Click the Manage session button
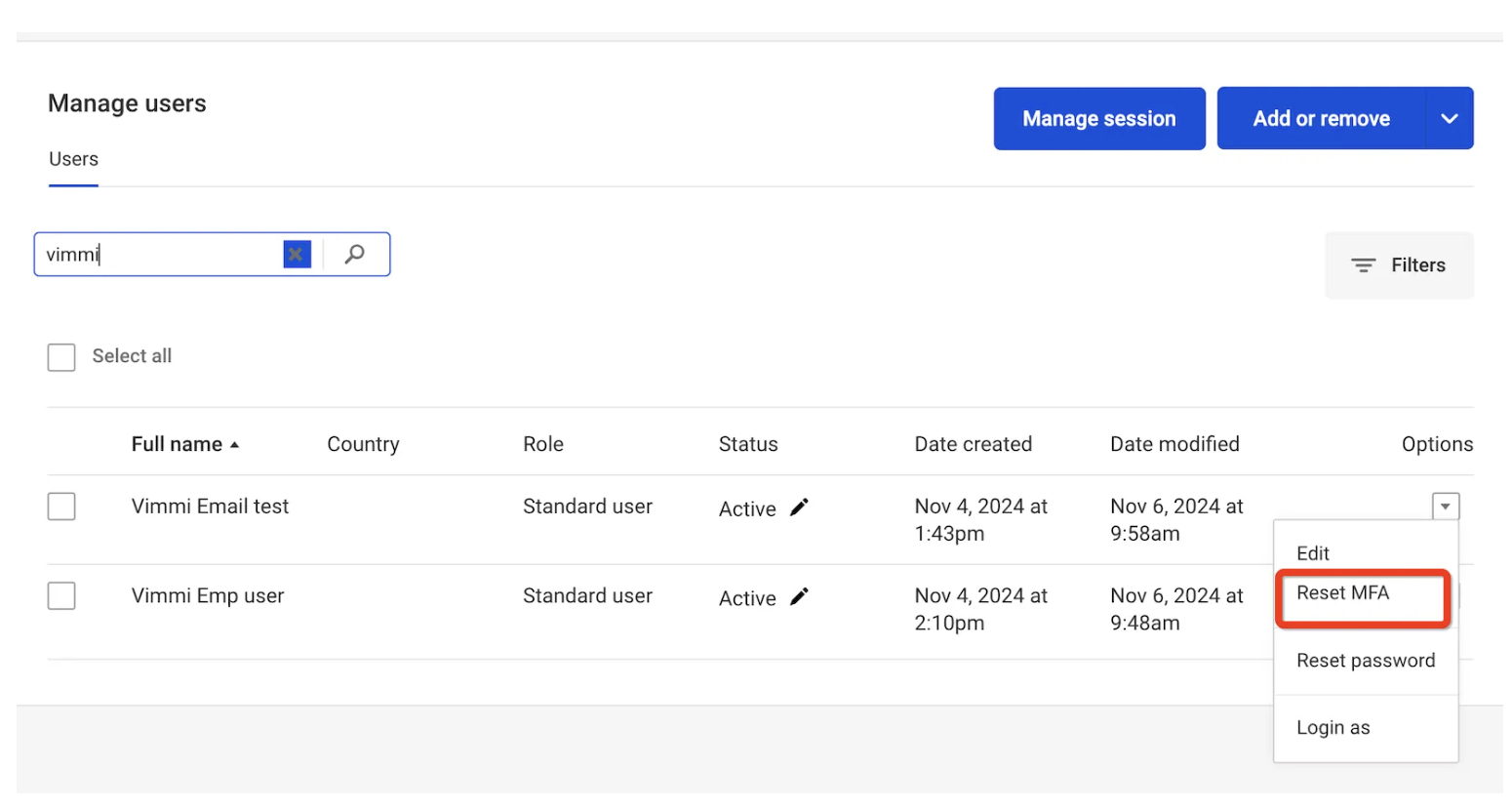 [1098, 118]
